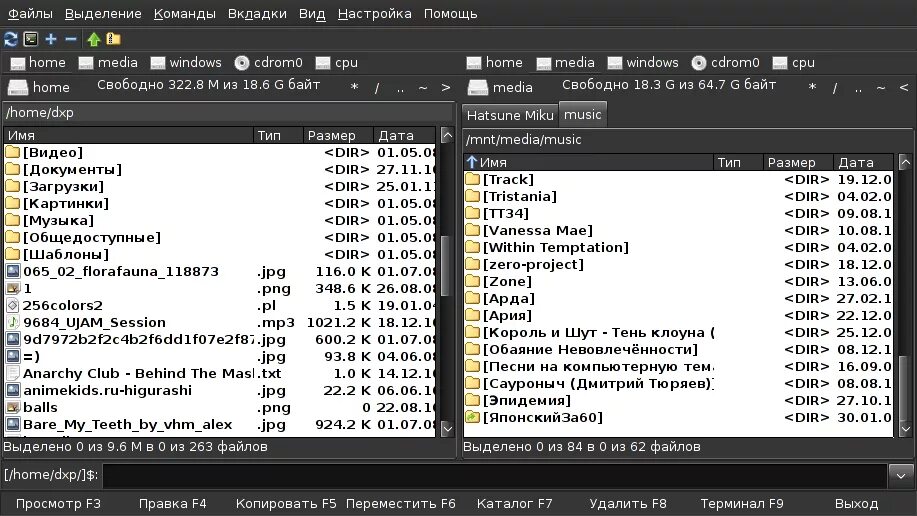
Task: Select windows drive button in right panel
Action: pyautogui.click(x=643, y=63)
